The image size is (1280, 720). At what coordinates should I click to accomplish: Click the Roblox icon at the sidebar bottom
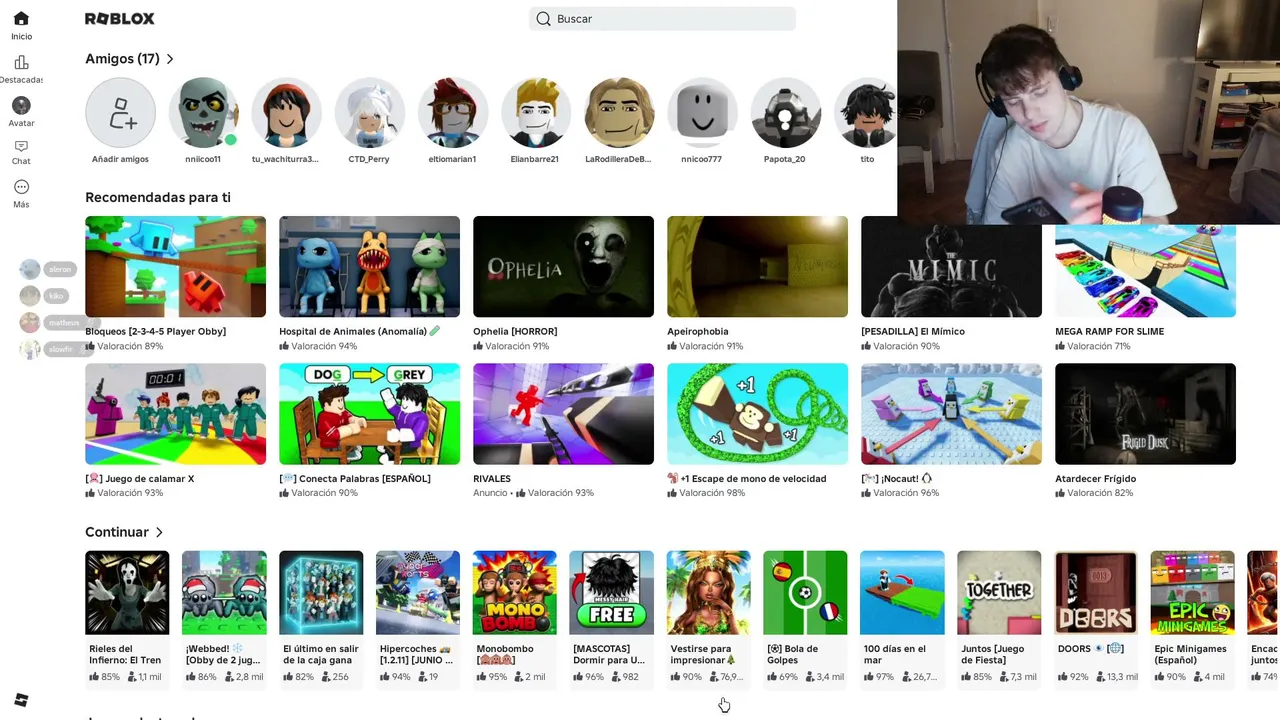click(x=21, y=700)
